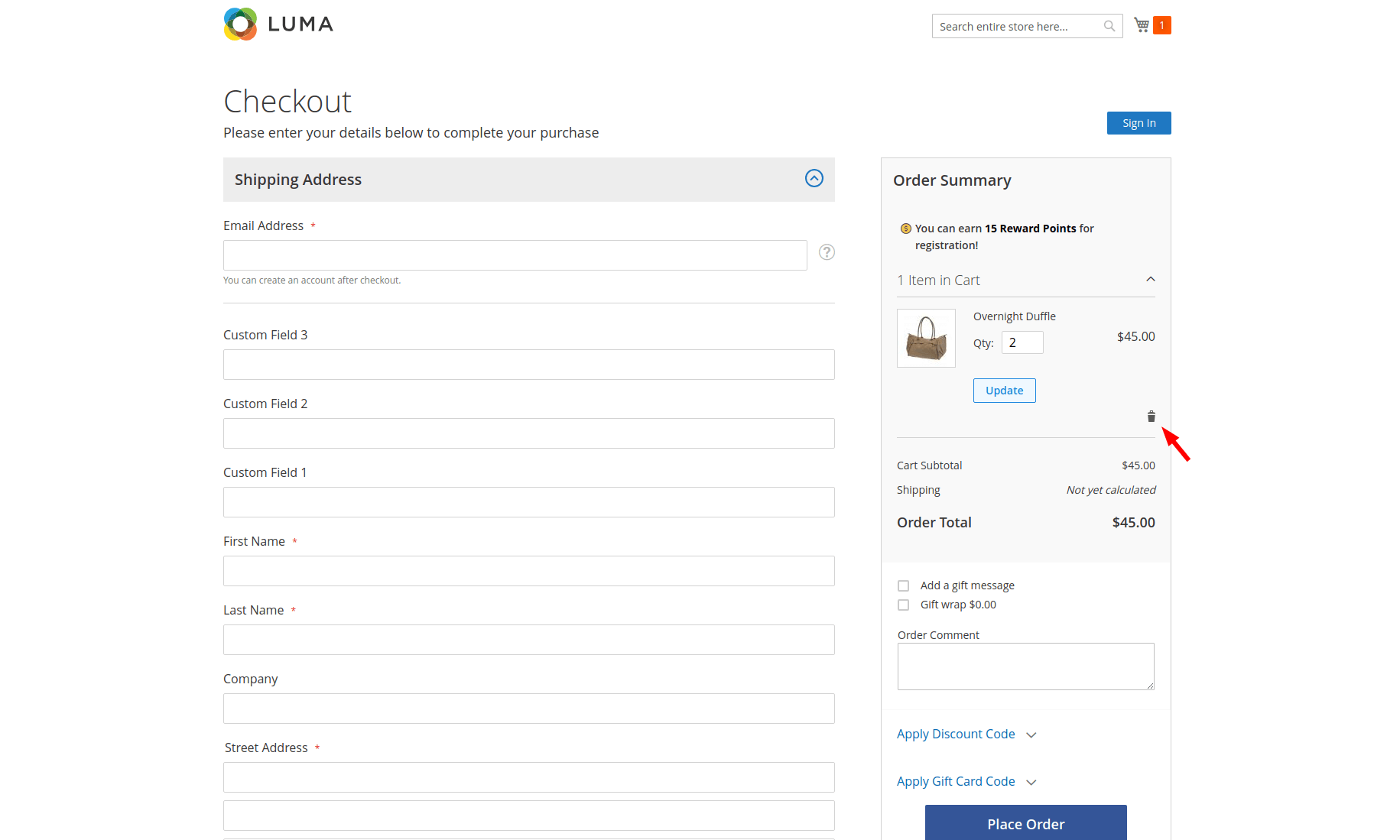Click the Overnight Duffle product thumbnail
This screenshot has height=840, width=1400.
[926, 338]
